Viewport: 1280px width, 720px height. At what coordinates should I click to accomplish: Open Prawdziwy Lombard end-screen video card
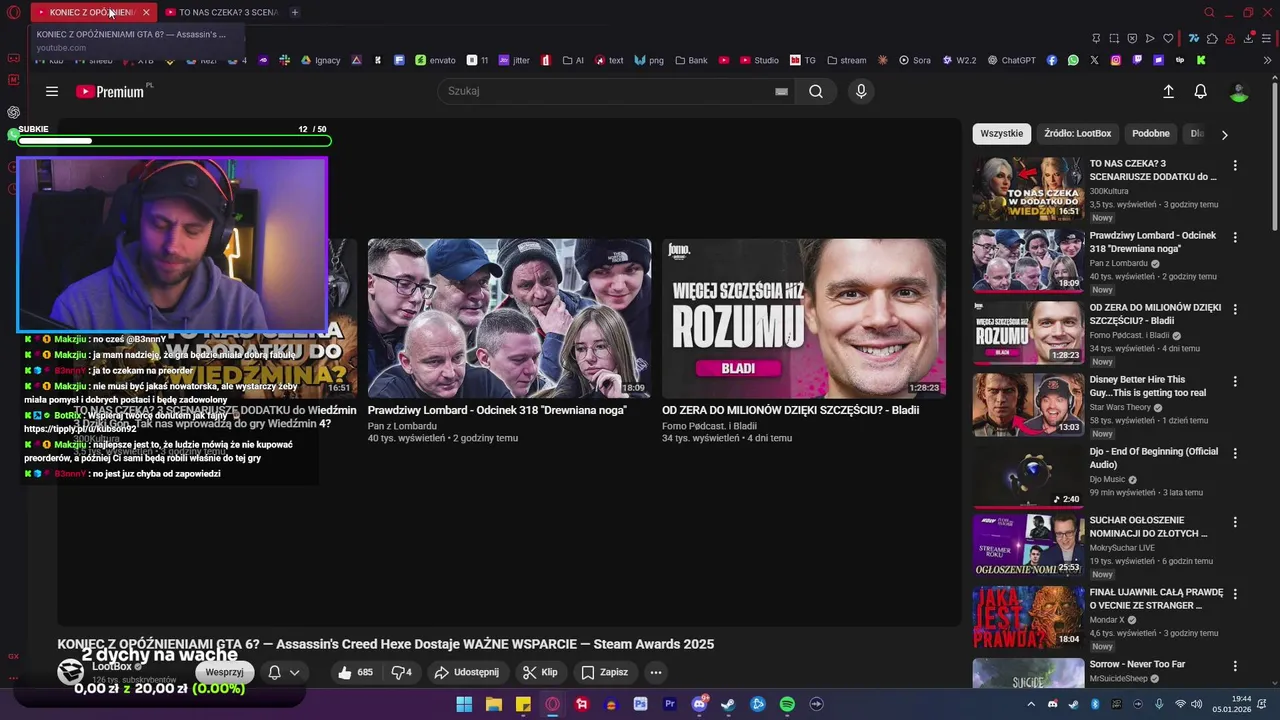(x=509, y=318)
